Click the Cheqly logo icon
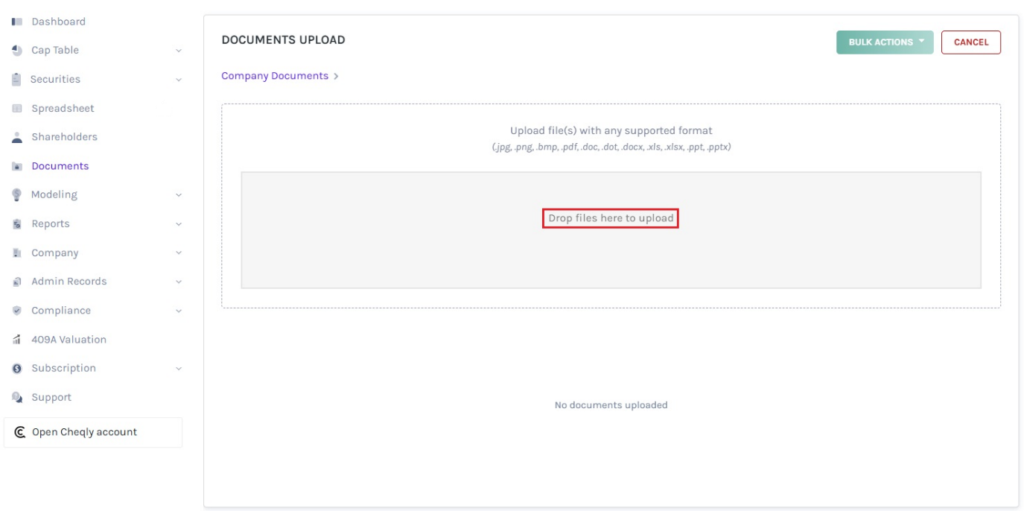Viewport: 1024px width, 511px height. coord(20,432)
